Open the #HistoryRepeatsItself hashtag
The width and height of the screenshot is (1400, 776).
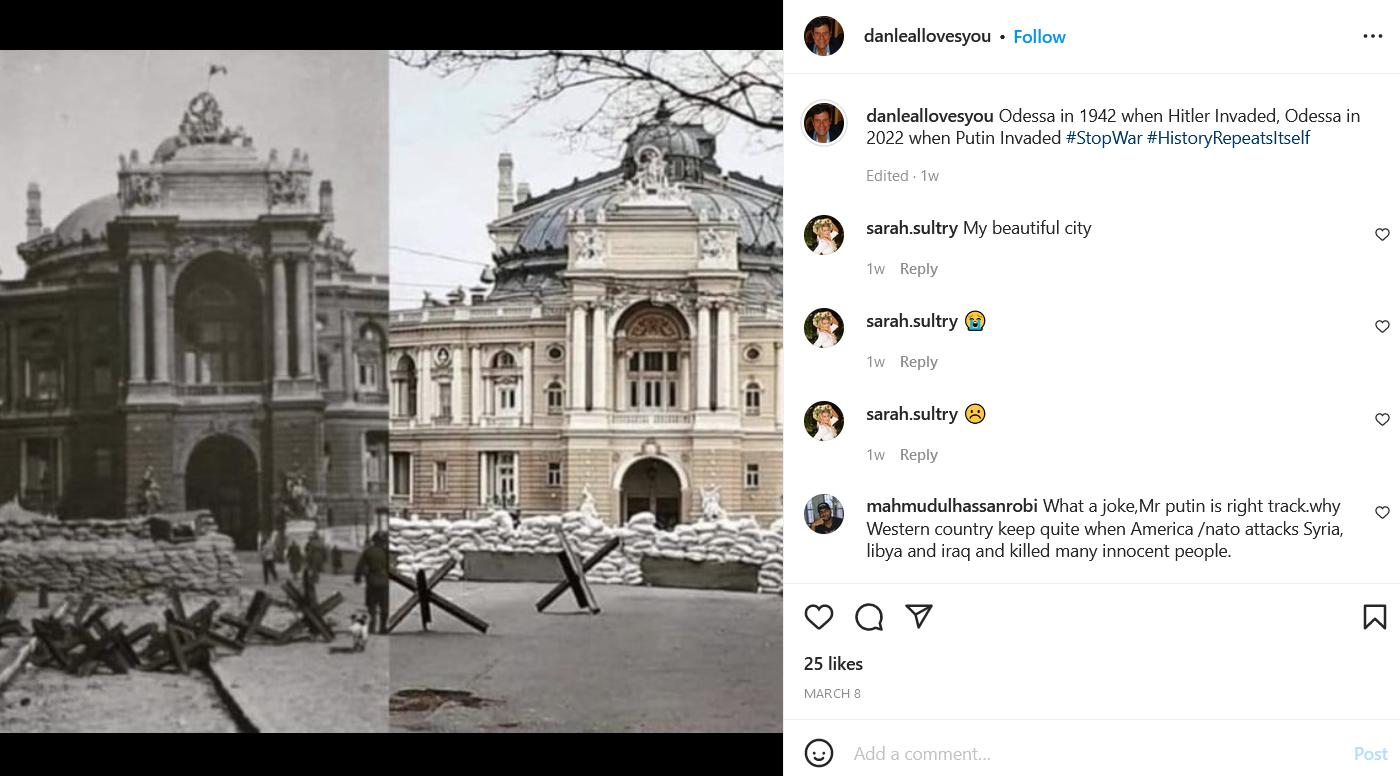pos(1228,138)
